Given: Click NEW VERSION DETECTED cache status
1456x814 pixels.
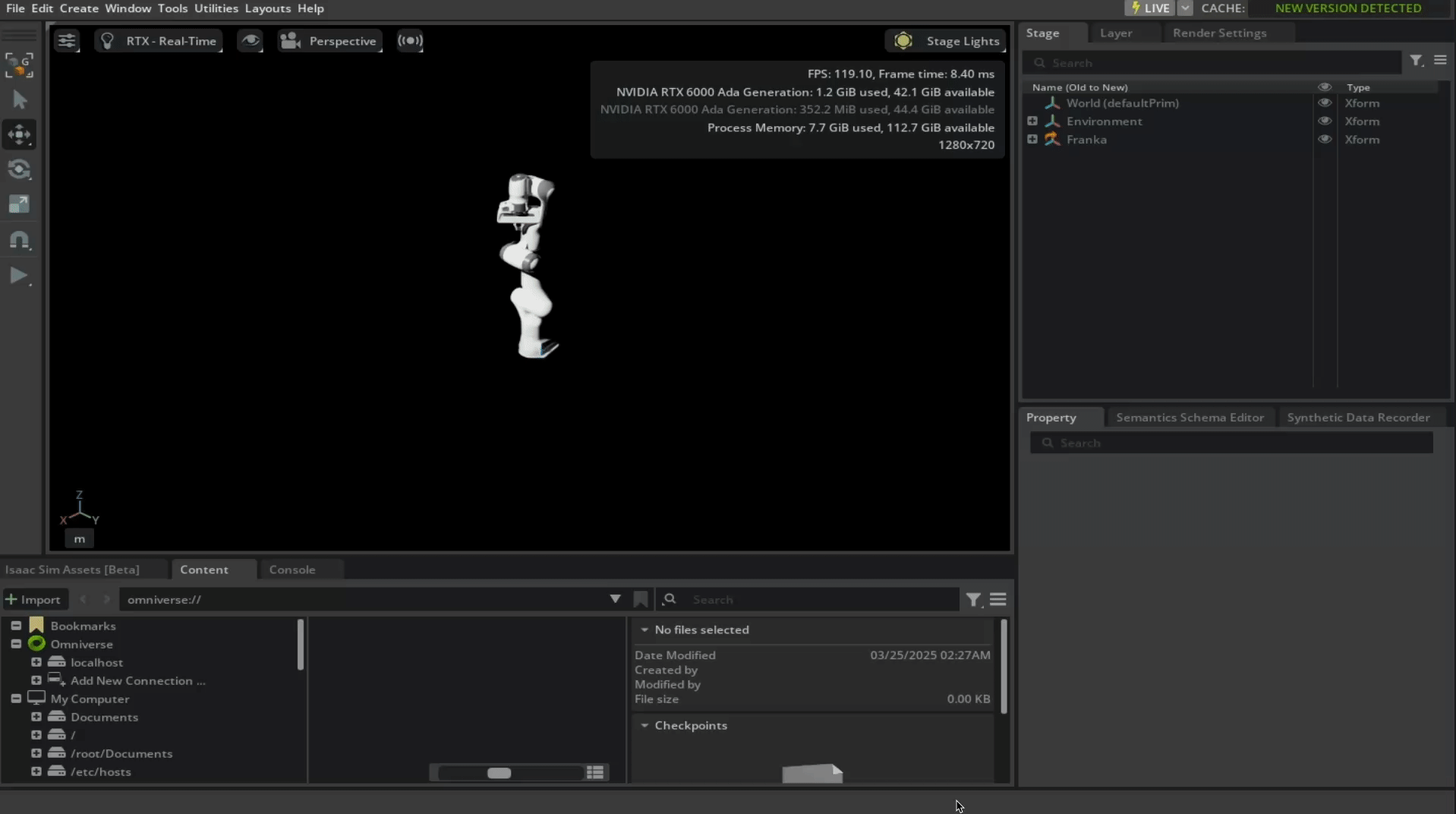Looking at the screenshot, I should tap(1348, 8).
